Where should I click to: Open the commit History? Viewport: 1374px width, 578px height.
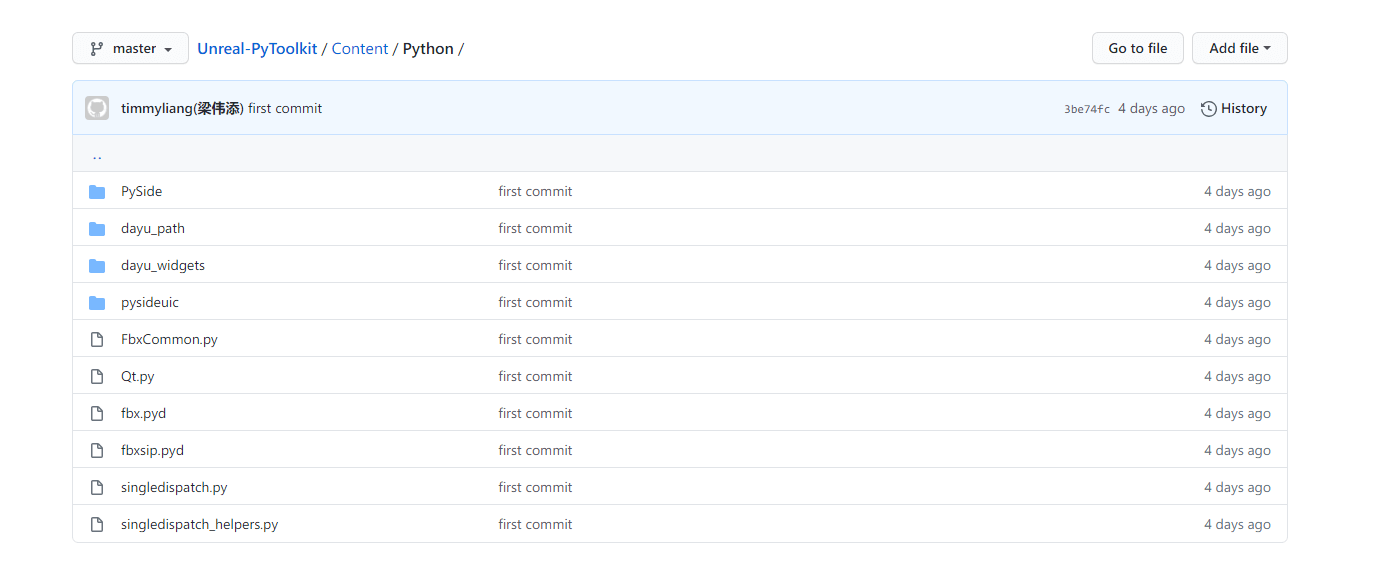pos(1234,108)
